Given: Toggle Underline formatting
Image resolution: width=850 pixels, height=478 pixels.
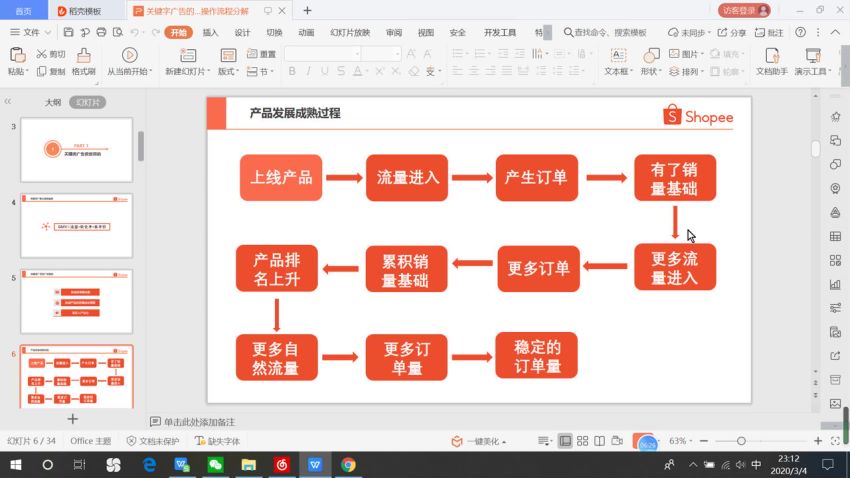Looking at the screenshot, I should [324, 71].
